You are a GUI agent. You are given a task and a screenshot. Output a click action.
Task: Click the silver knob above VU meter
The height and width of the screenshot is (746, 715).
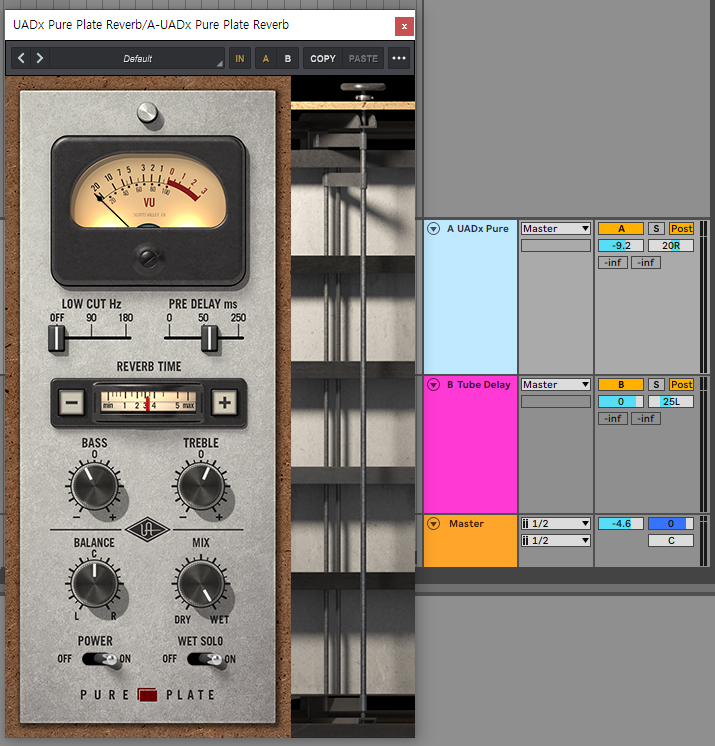point(148,113)
